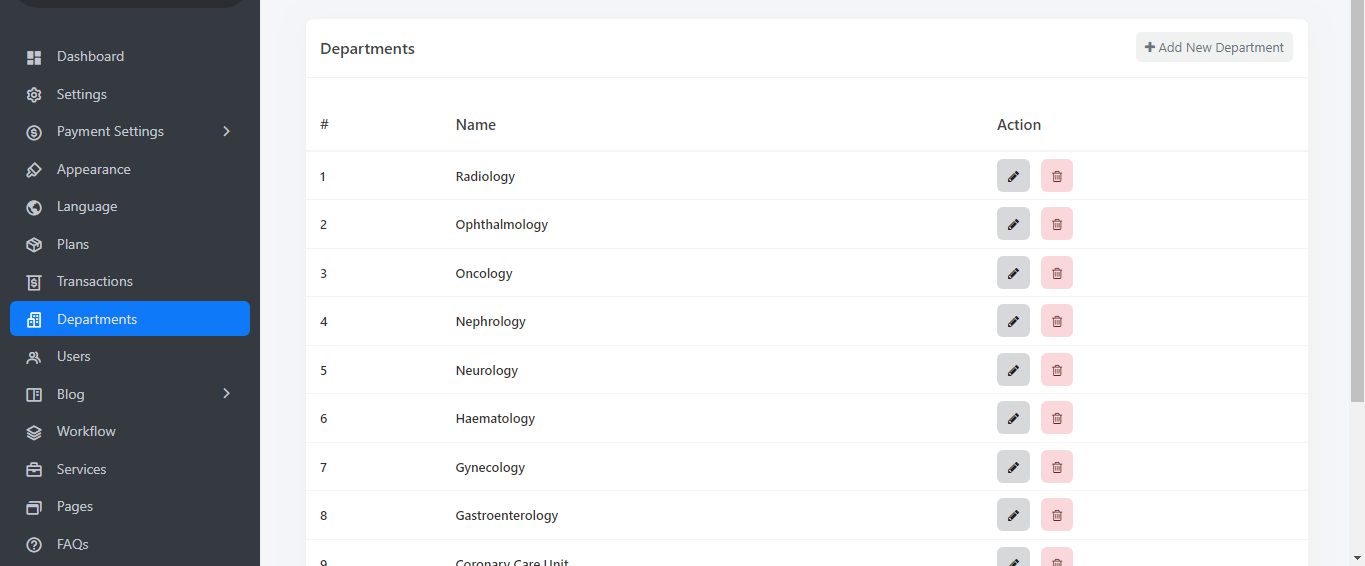Open Settings from the sidebar
1365x566 pixels.
pos(81,94)
